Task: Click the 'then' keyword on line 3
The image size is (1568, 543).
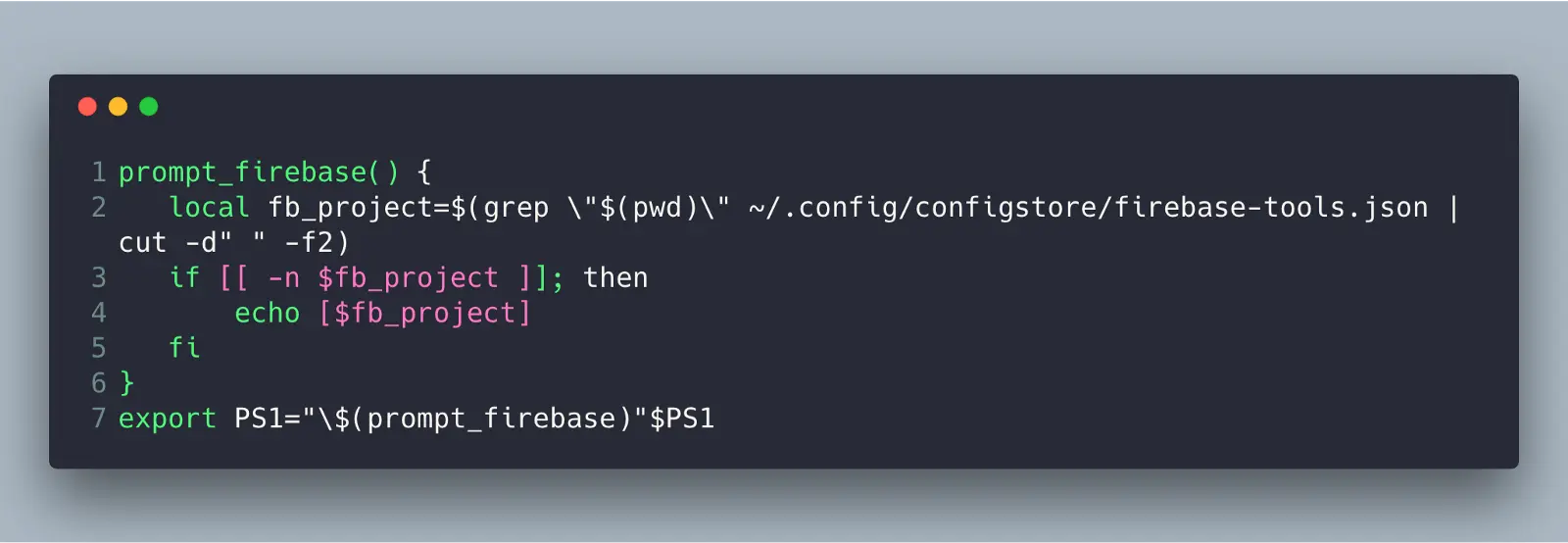Action: coord(615,277)
